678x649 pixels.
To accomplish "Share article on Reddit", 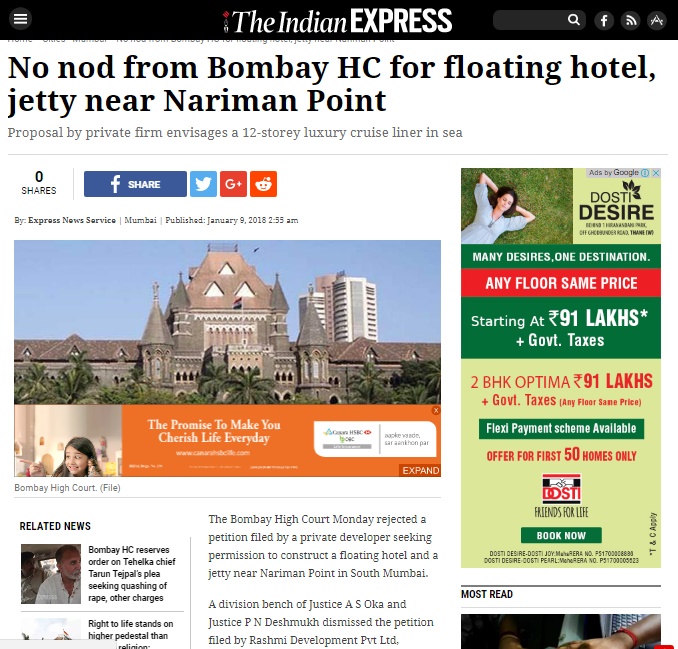I will (x=263, y=184).
